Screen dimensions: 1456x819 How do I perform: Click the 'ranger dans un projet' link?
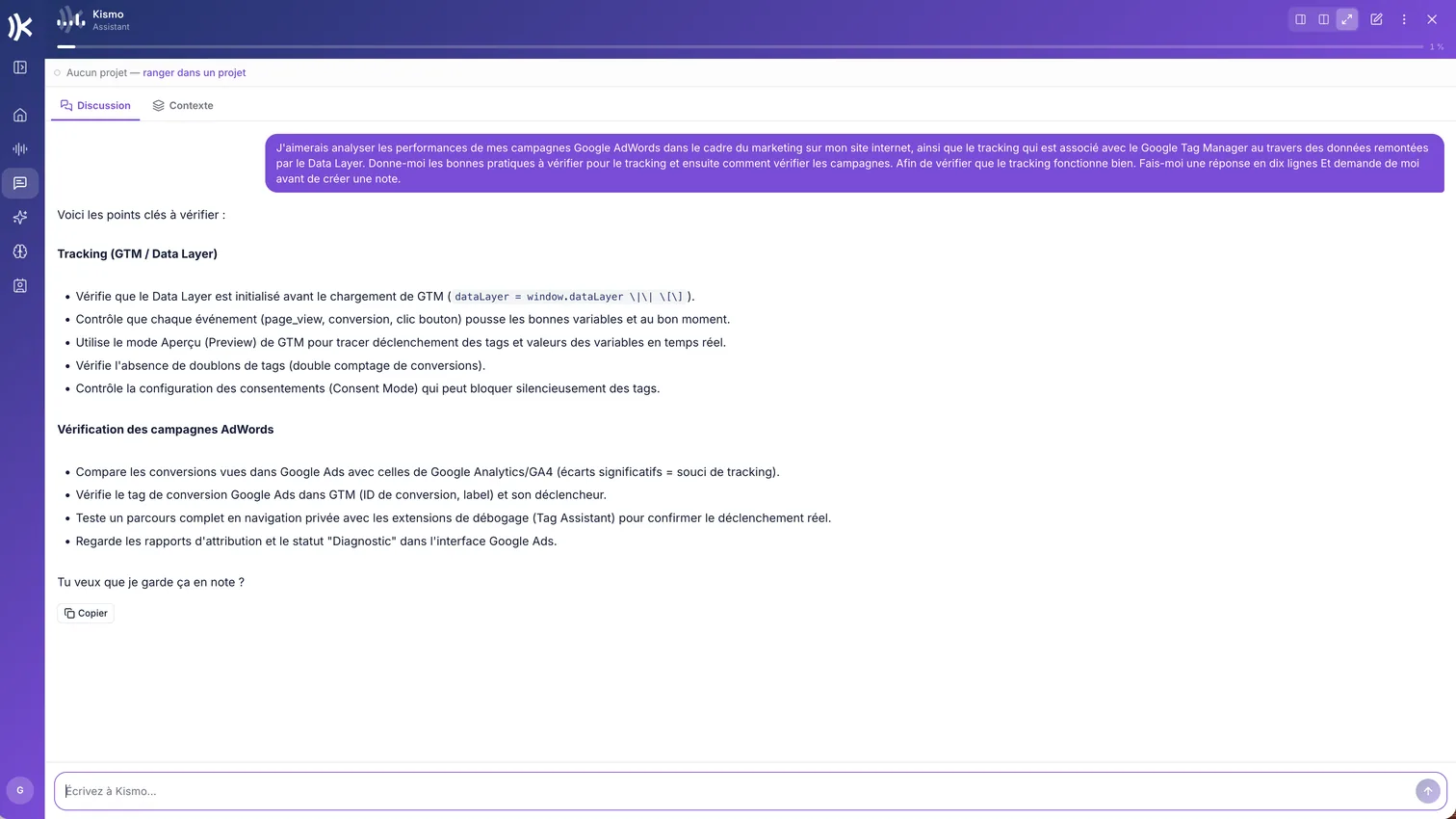point(195,72)
